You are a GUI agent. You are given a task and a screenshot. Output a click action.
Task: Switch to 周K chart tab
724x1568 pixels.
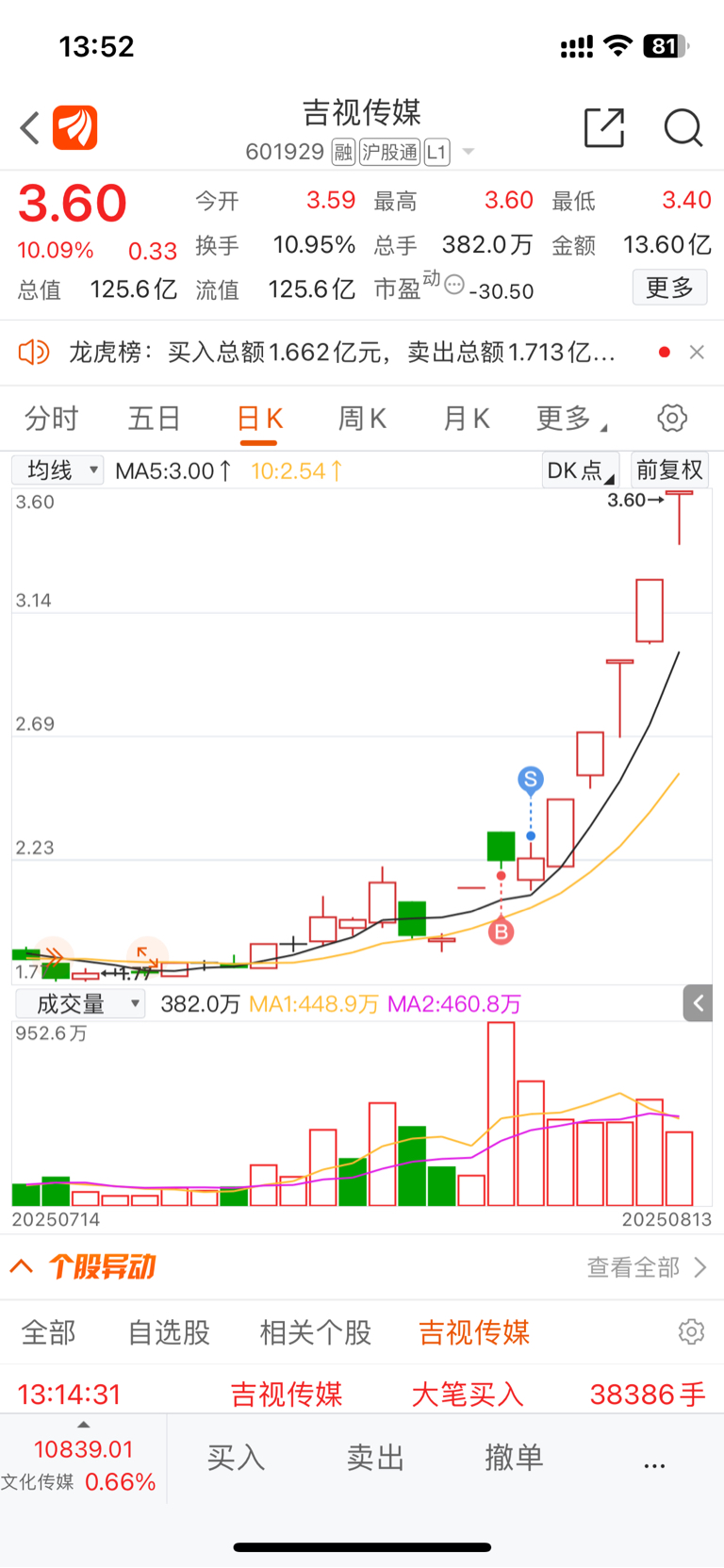pos(362,419)
